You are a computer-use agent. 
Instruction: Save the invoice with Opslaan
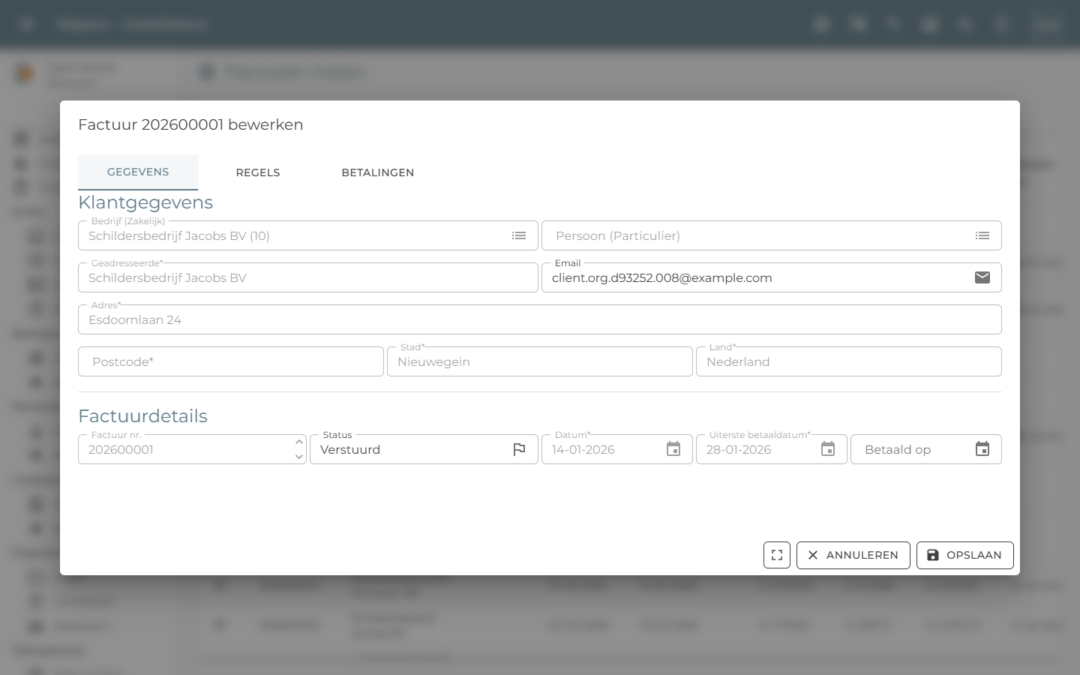point(964,555)
